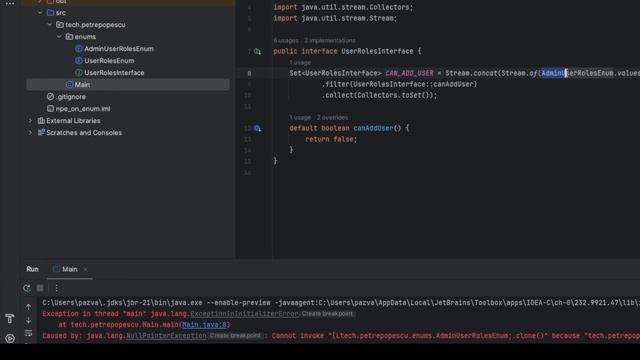Click the '1 usage' hint above CAN_ADD_USER
Viewport: 640px width, 360px height.
click(x=300, y=62)
